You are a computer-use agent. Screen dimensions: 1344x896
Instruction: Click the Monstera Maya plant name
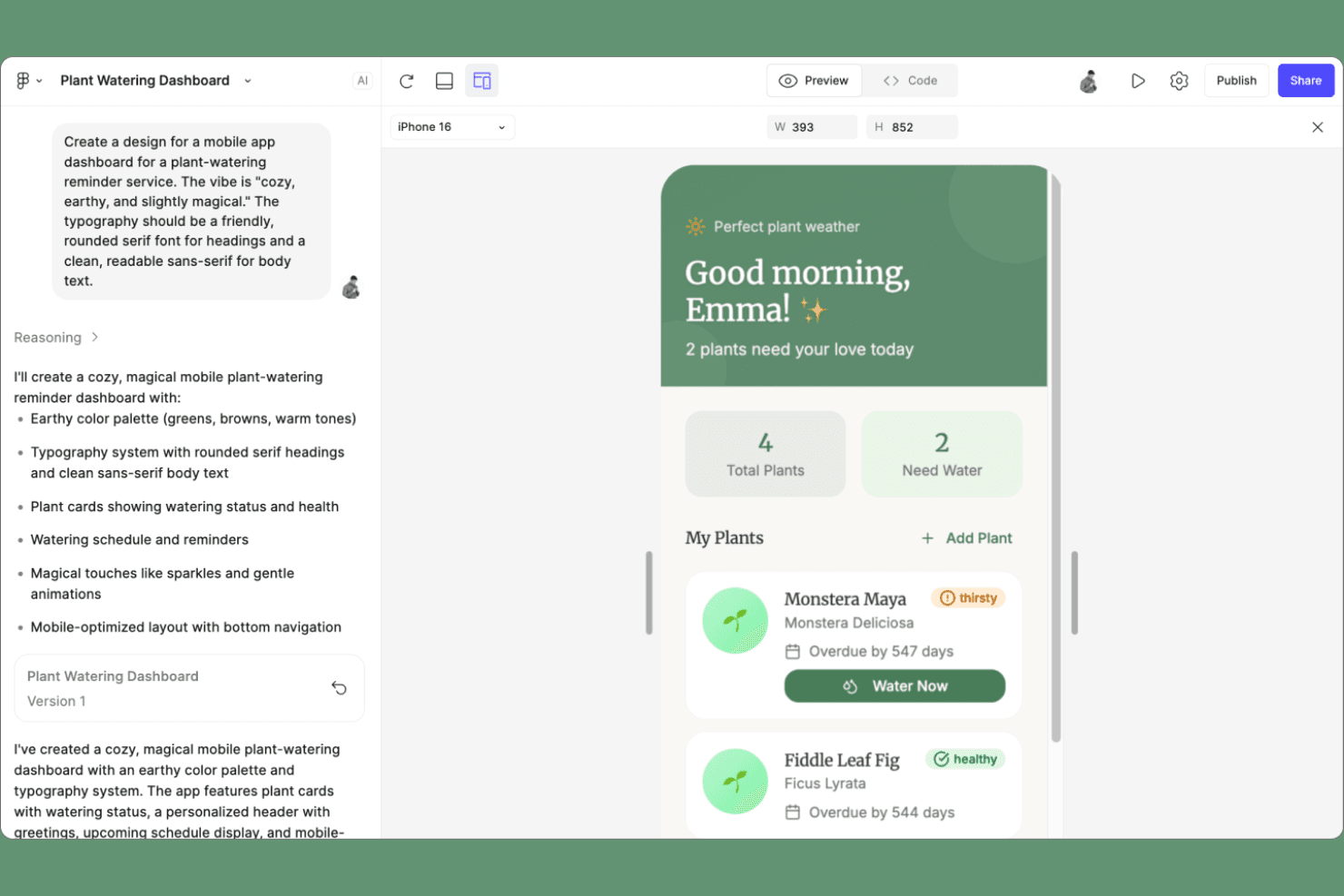coord(845,599)
